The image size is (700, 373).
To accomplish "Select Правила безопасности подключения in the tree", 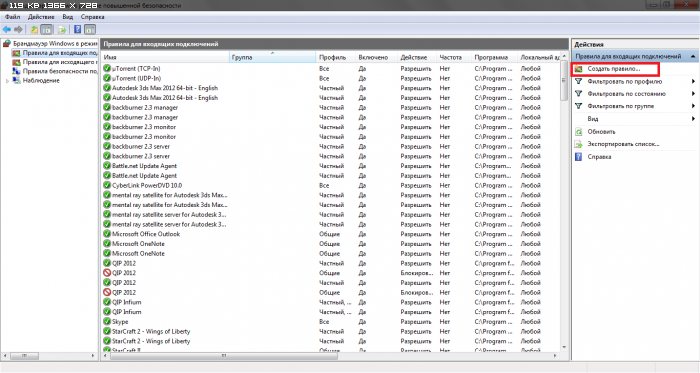I will tap(60, 71).
